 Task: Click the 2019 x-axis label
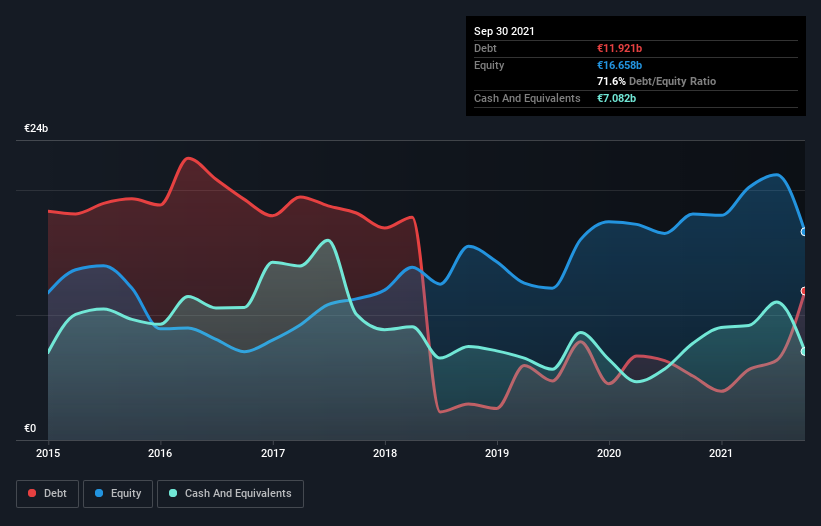497,453
